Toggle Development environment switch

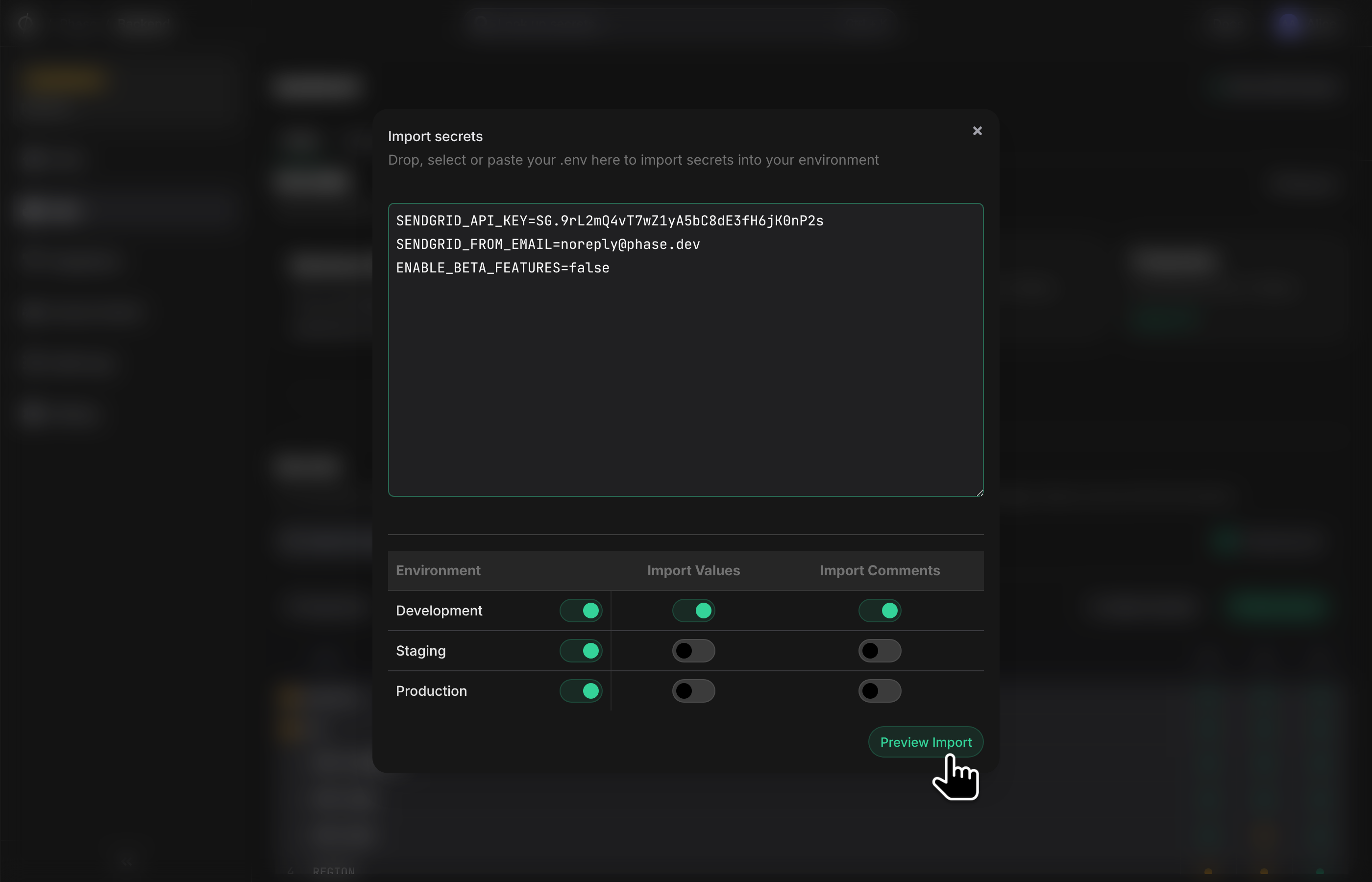[x=581, y=611]
